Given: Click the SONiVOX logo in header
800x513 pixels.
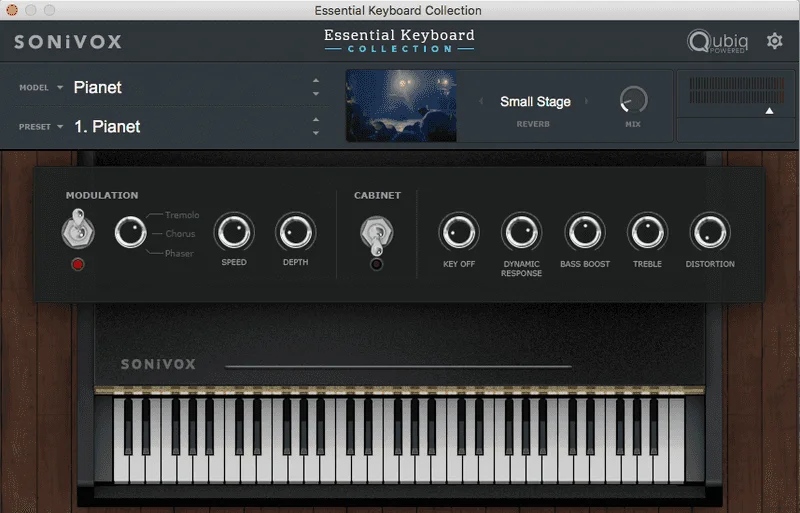Looking at the screenshot, I should pyautogui.click(x=68, y=42).
